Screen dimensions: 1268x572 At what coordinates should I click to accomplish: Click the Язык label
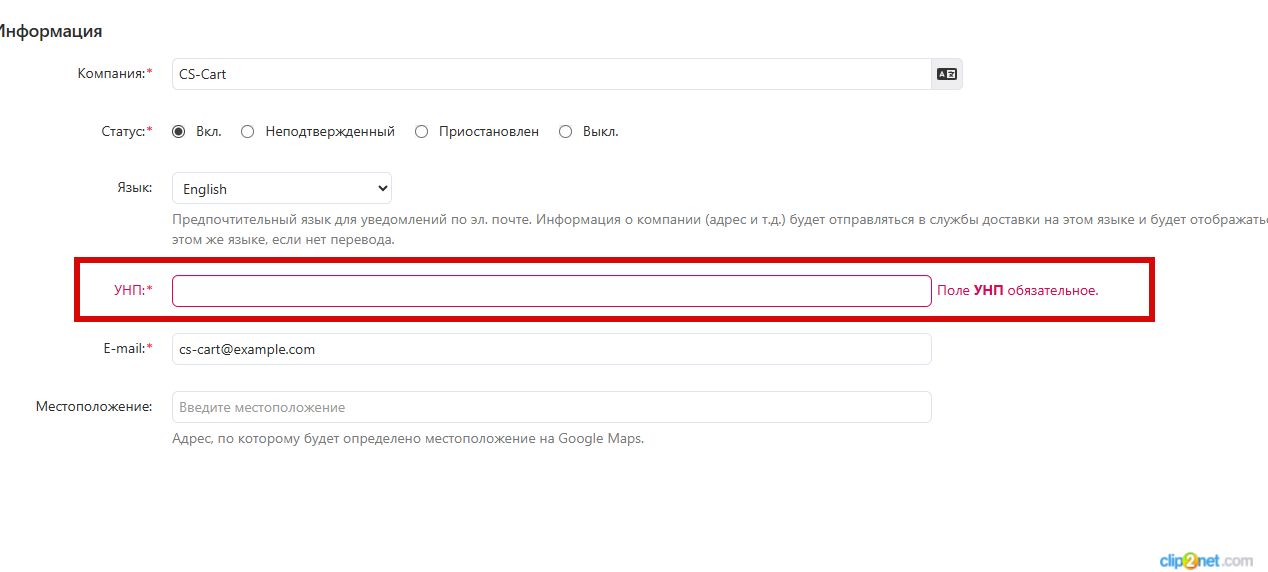(133, 188)
